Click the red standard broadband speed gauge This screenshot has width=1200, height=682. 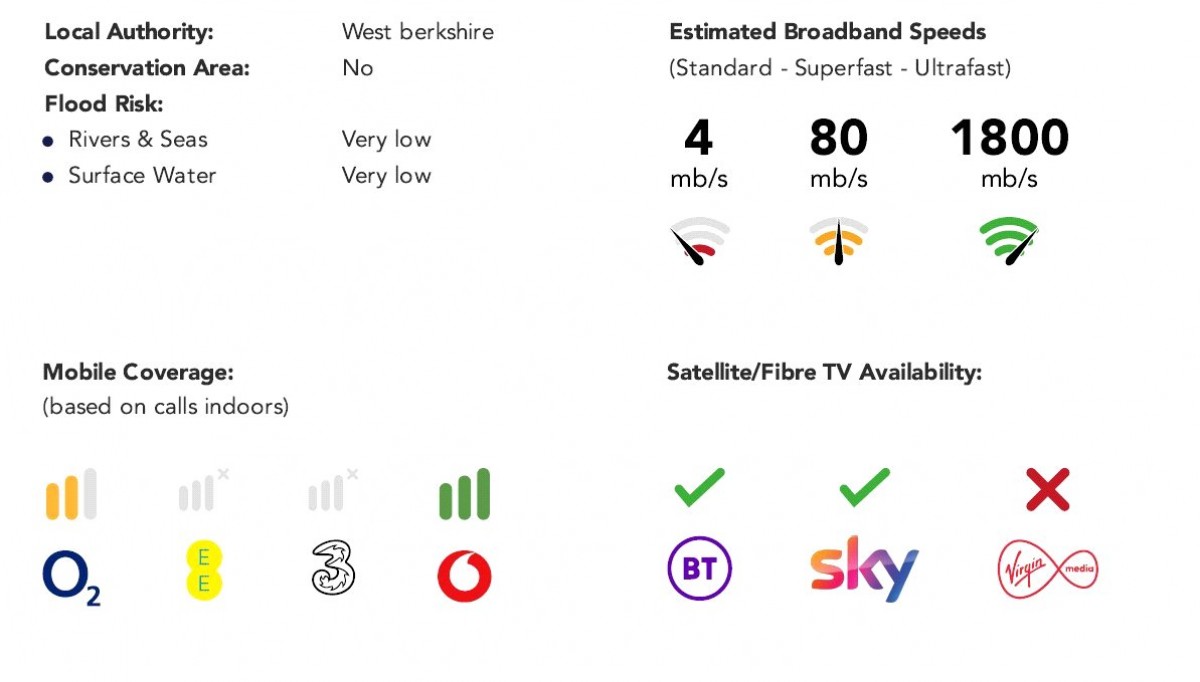[x=699, y=241]
